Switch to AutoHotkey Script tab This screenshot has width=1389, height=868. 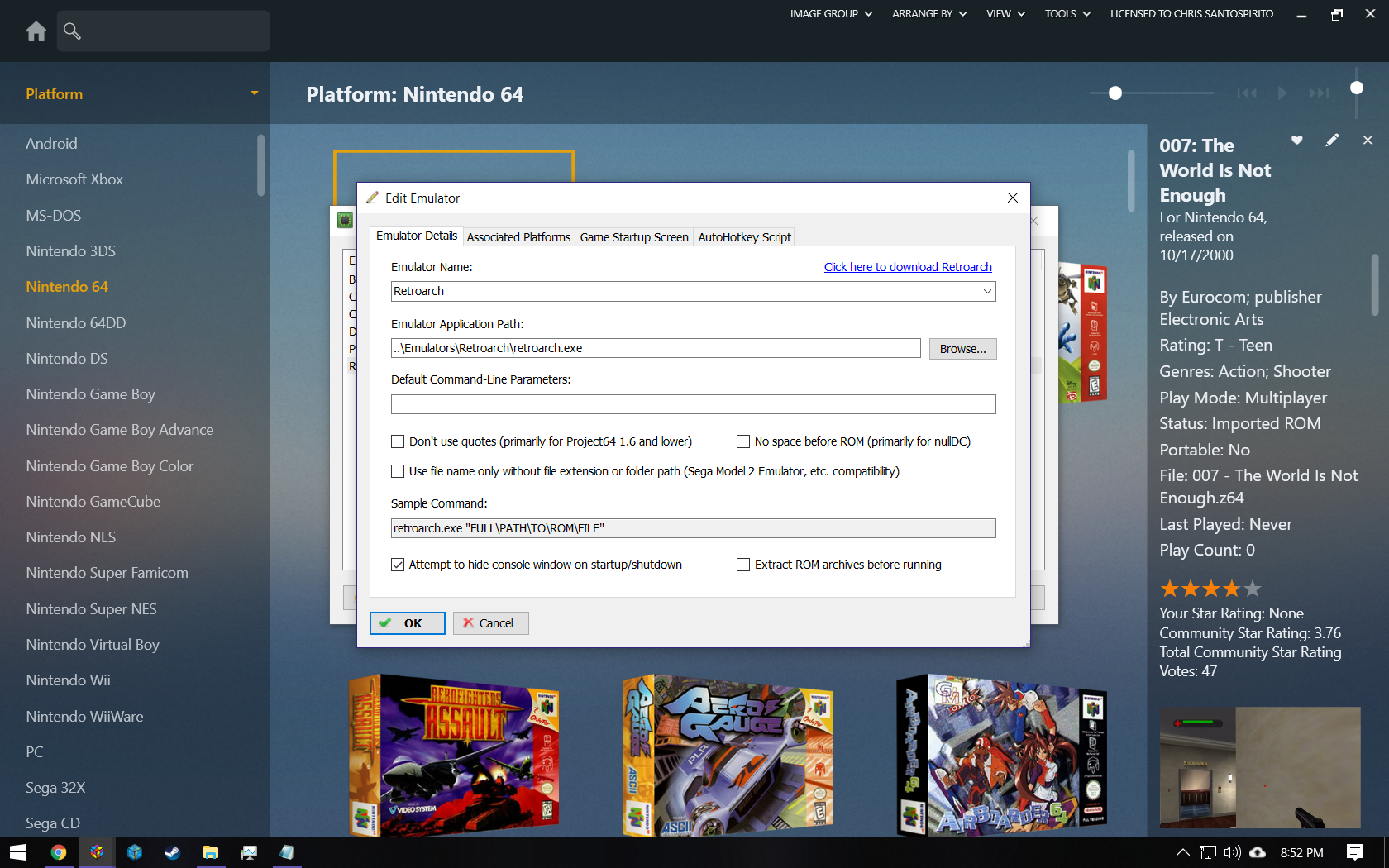pyautogui.click(x=744, y=237)
